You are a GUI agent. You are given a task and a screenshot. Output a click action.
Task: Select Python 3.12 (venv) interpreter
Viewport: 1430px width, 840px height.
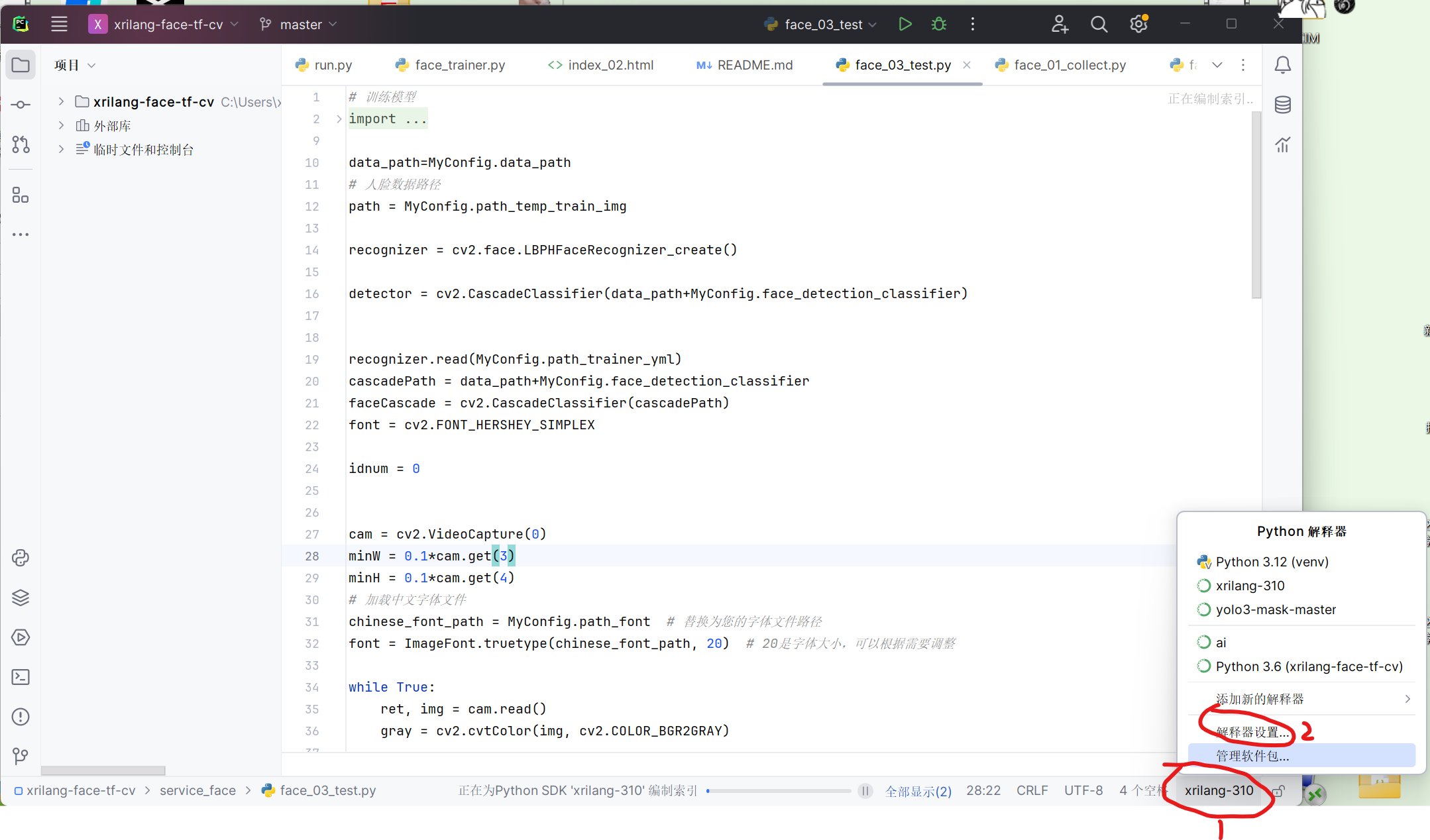coord(1302,562)
